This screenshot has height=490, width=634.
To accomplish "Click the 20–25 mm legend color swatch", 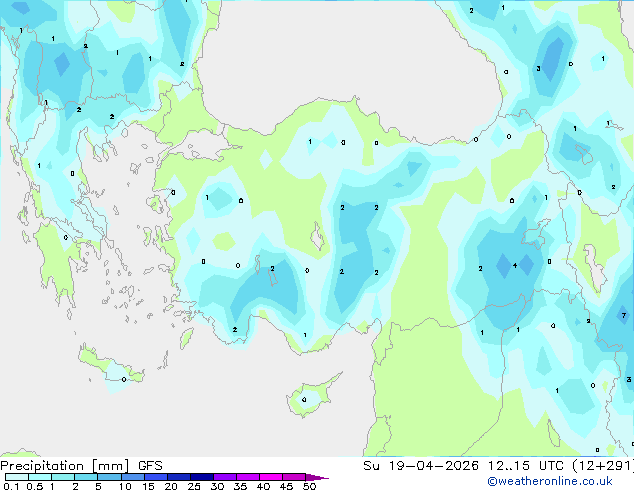I will pos(179,477).
